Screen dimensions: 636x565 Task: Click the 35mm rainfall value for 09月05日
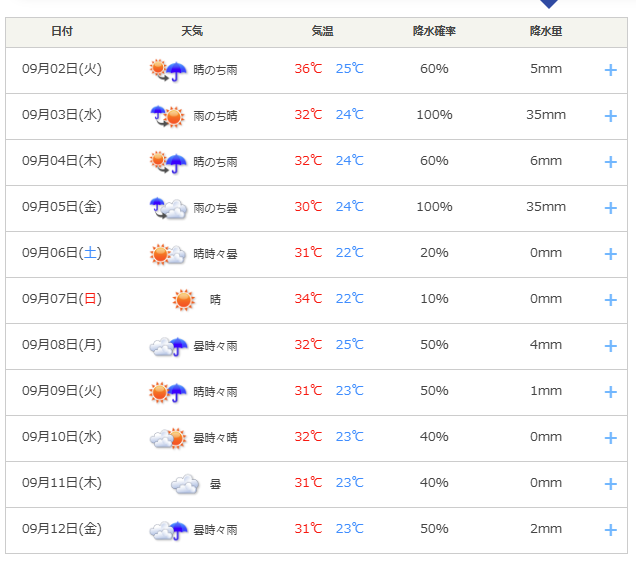(x=546, y=207)
